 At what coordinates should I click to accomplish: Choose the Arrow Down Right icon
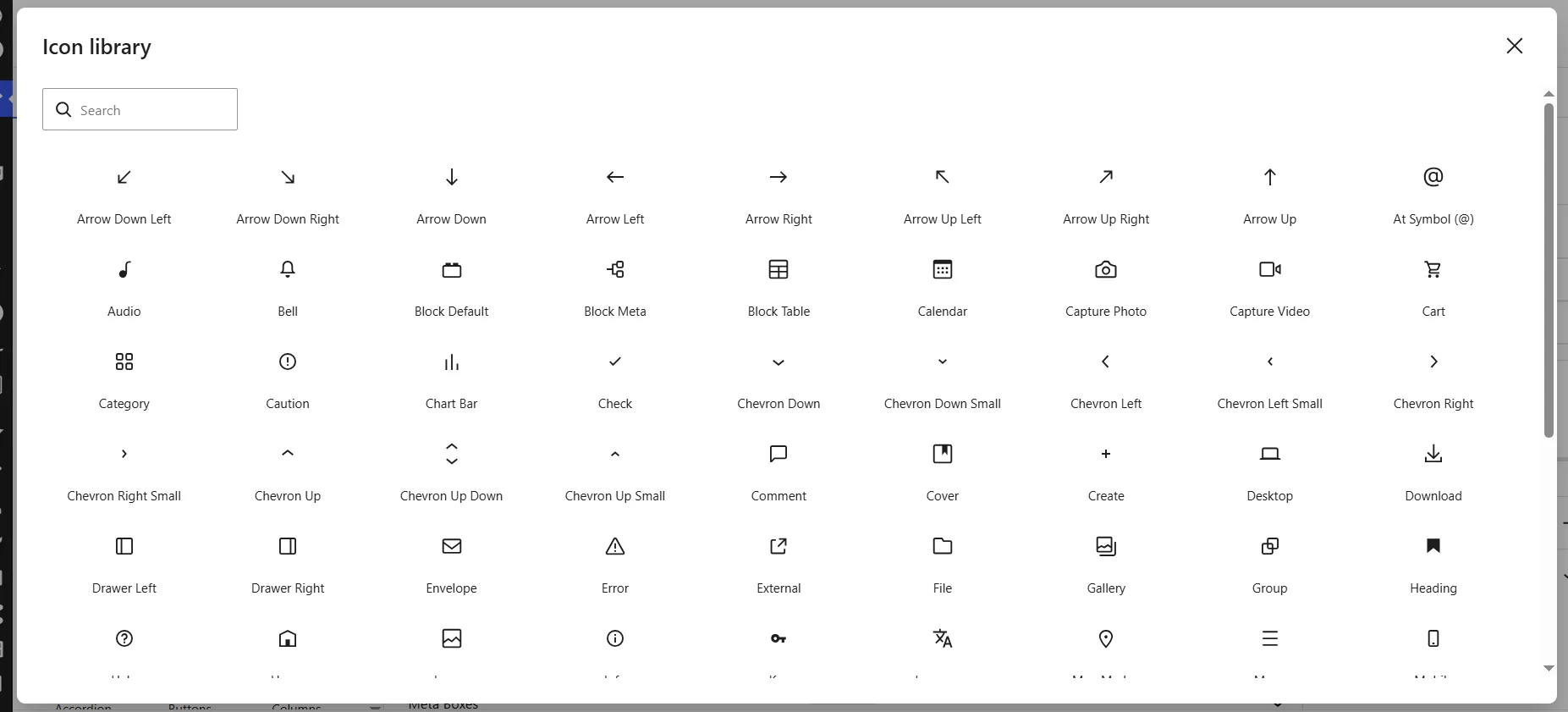click(x=288, y=177)
